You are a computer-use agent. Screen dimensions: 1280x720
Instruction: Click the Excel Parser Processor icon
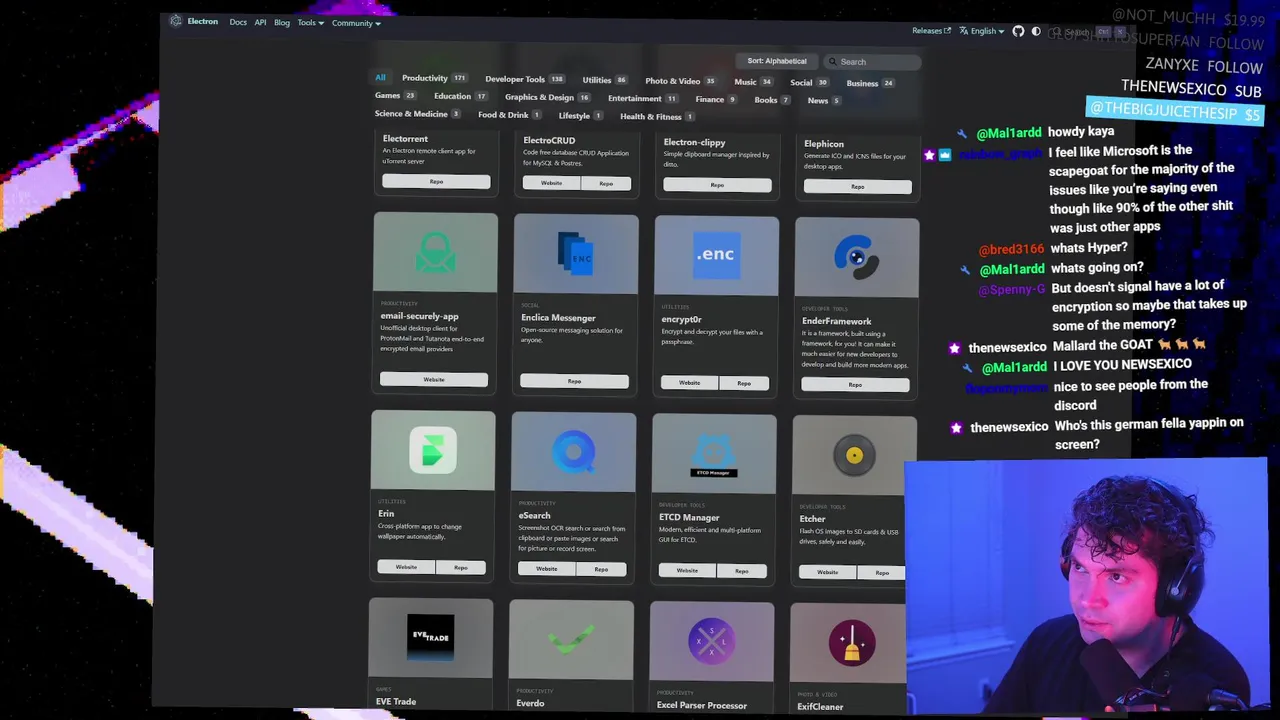pyautogui.click(x=711, y=642)
